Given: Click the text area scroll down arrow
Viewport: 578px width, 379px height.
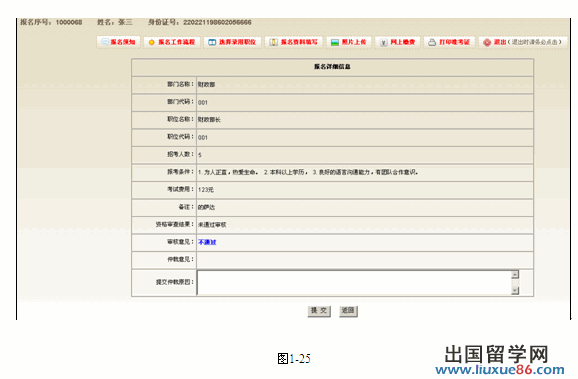Looking at the screenshot, I should click(x=515, y=291).
